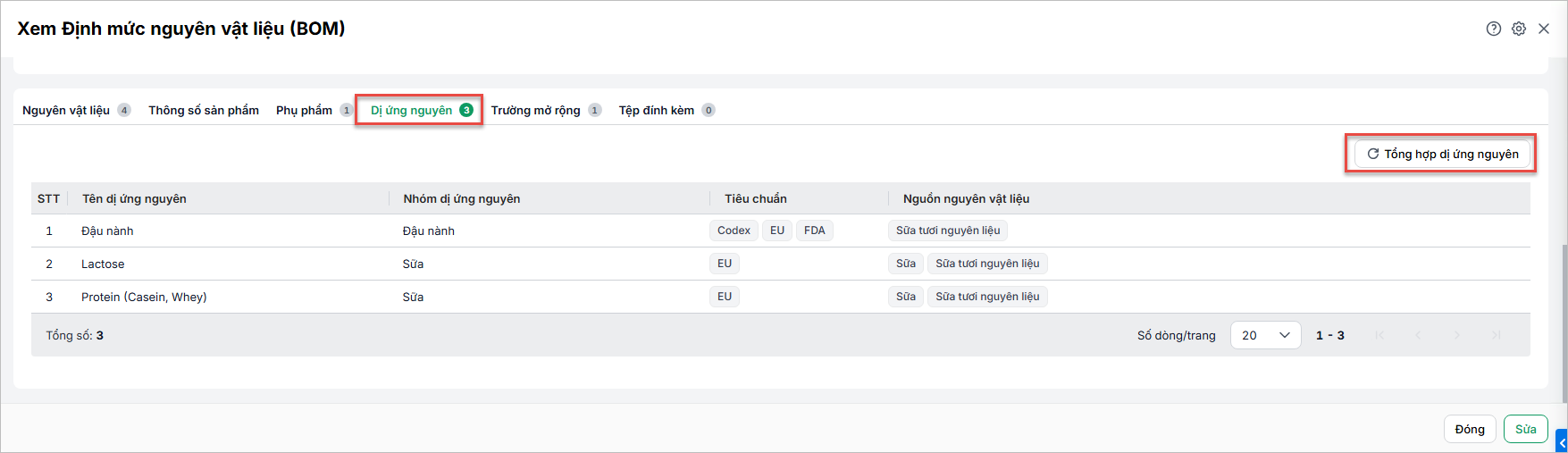Expand the blue side panel arrow

[1562, 441]
